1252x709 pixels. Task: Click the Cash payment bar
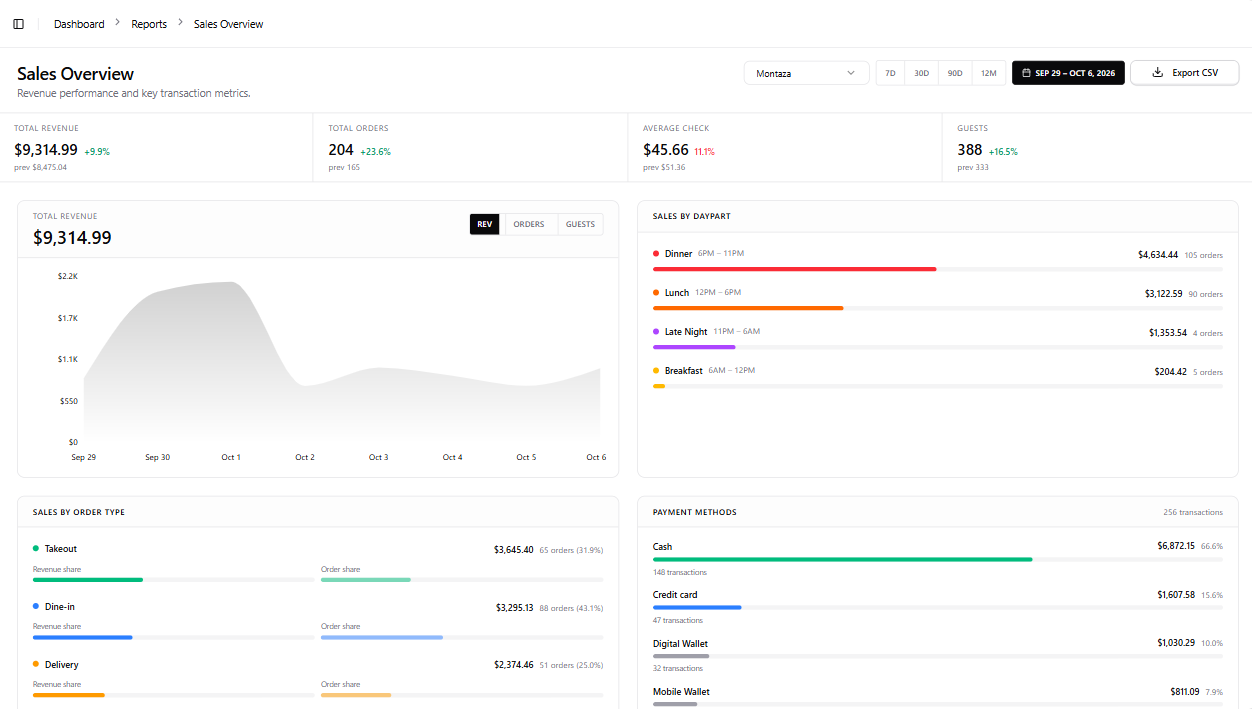[x=937, y=560]
